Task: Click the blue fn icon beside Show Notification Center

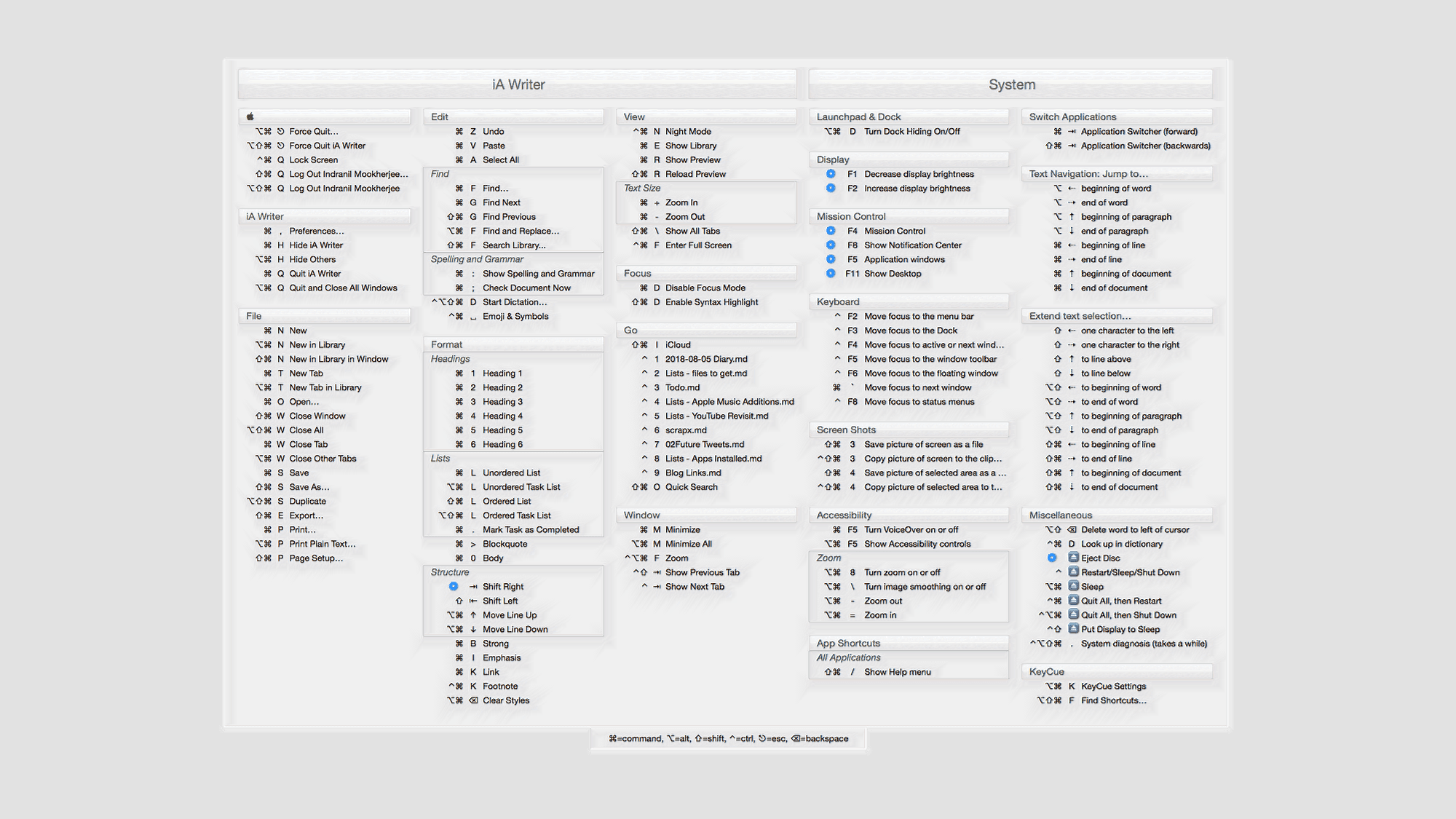Action: (x=831, y=245)
